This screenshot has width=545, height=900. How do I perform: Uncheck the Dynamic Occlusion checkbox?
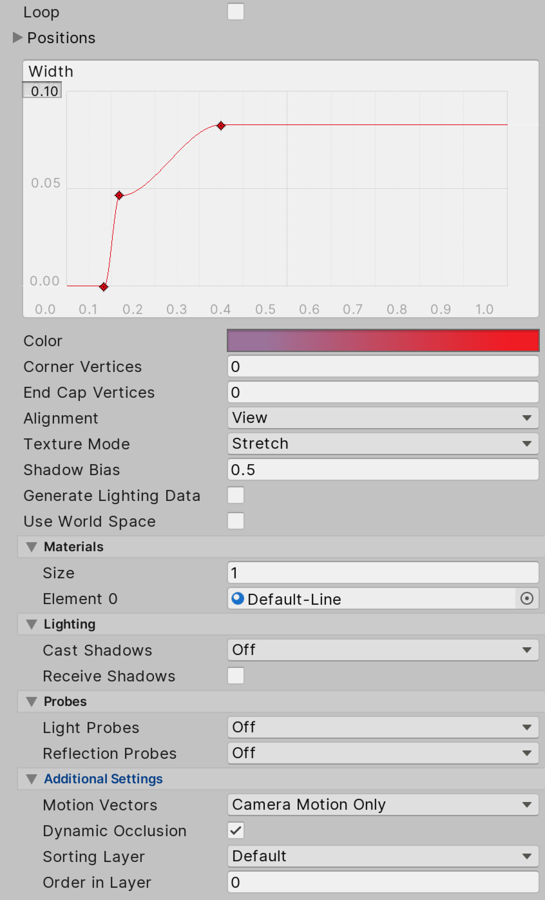[236, 830]
